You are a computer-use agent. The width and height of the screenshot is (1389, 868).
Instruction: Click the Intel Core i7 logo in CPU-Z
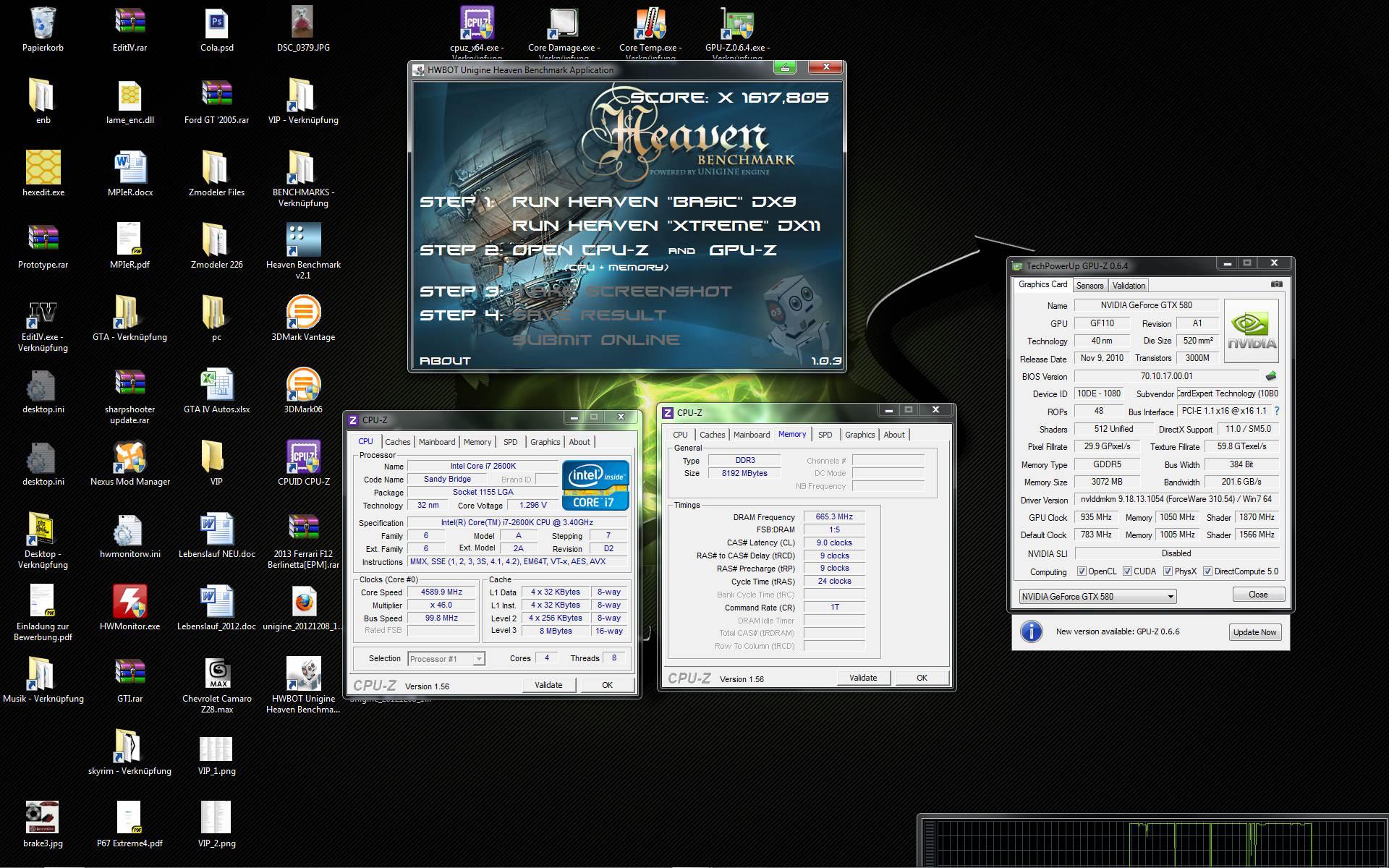(595, 485)
